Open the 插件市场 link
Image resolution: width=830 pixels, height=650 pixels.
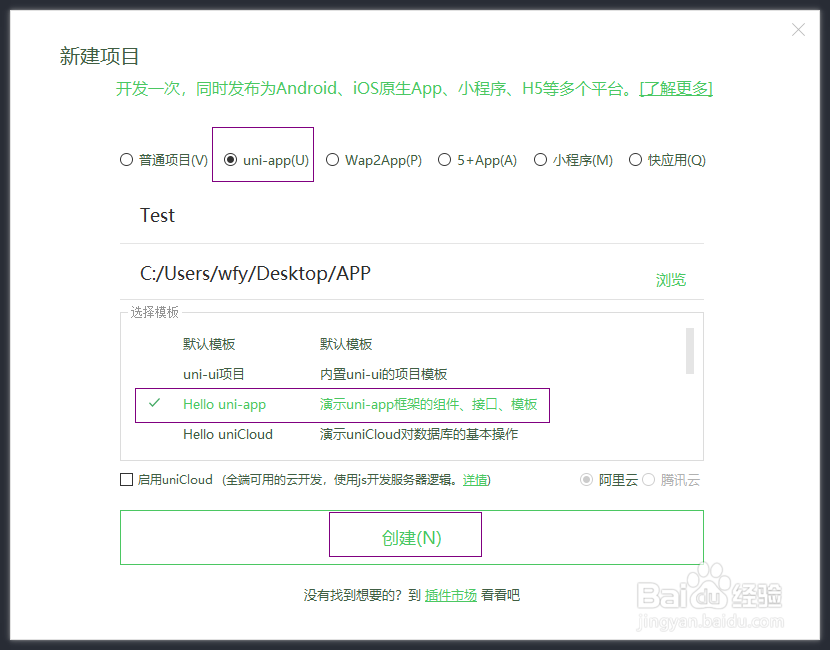coord(451,595)
